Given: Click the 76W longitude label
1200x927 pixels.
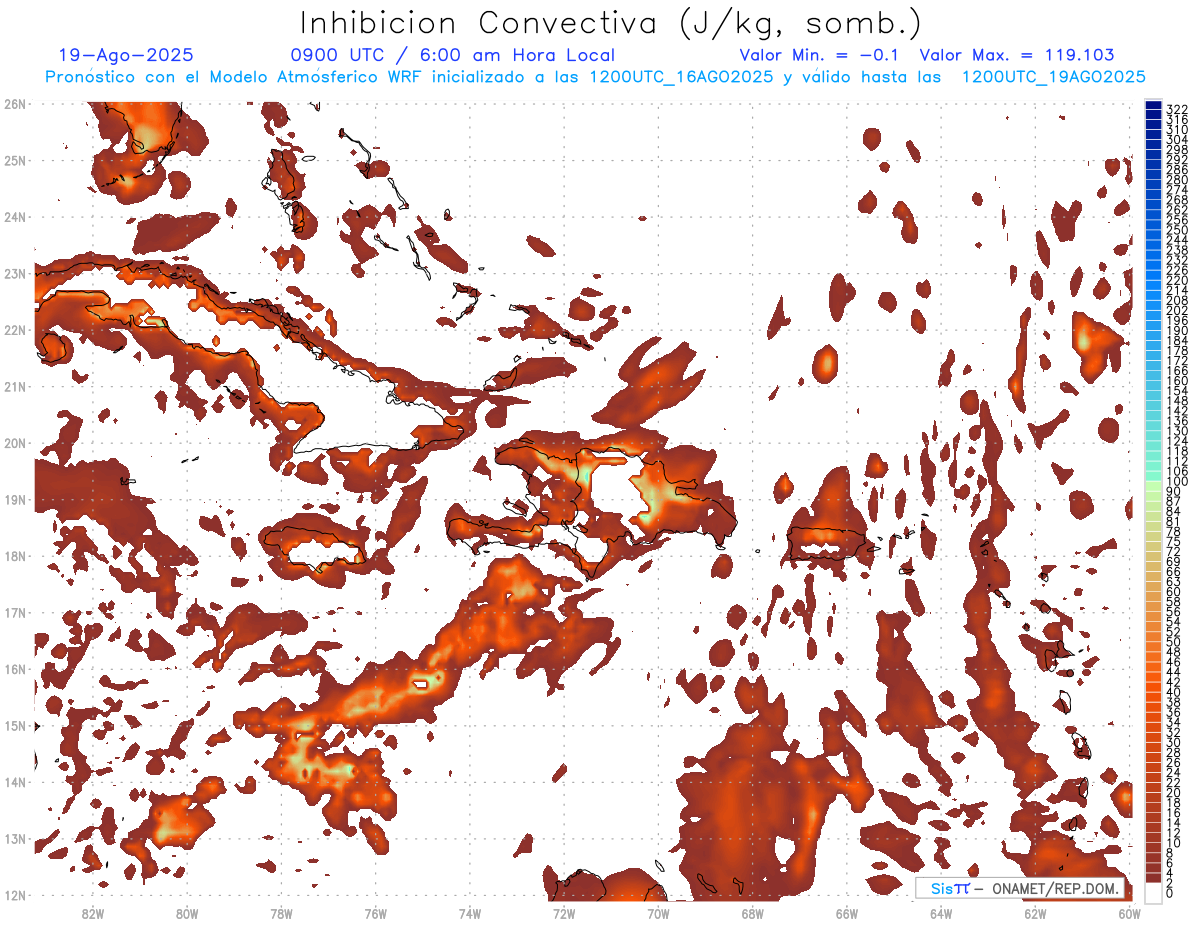Looking at the screenshot, I should coord(375,914).
